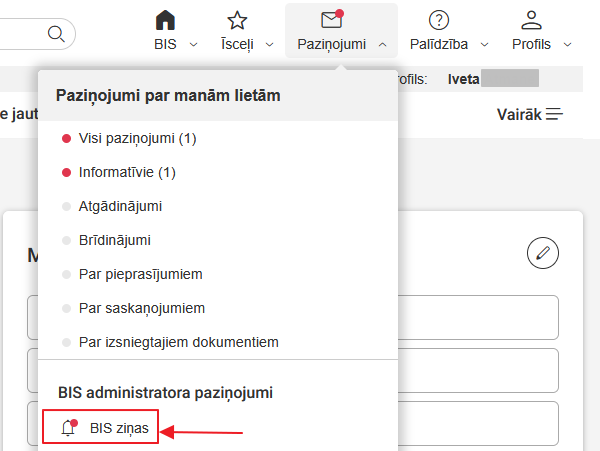Open Atgādinājumi notifications

pos(120,206)
